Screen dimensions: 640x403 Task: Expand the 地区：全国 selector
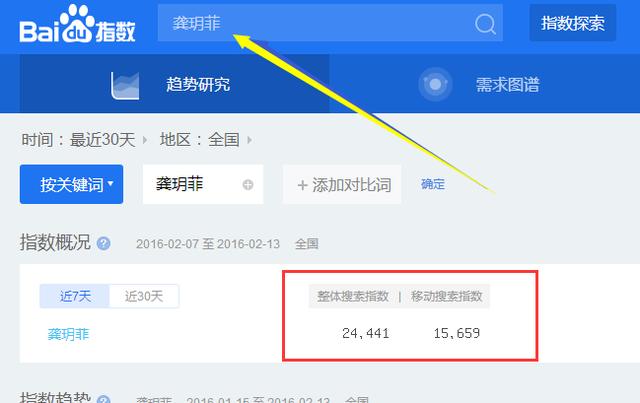(206, 140)
